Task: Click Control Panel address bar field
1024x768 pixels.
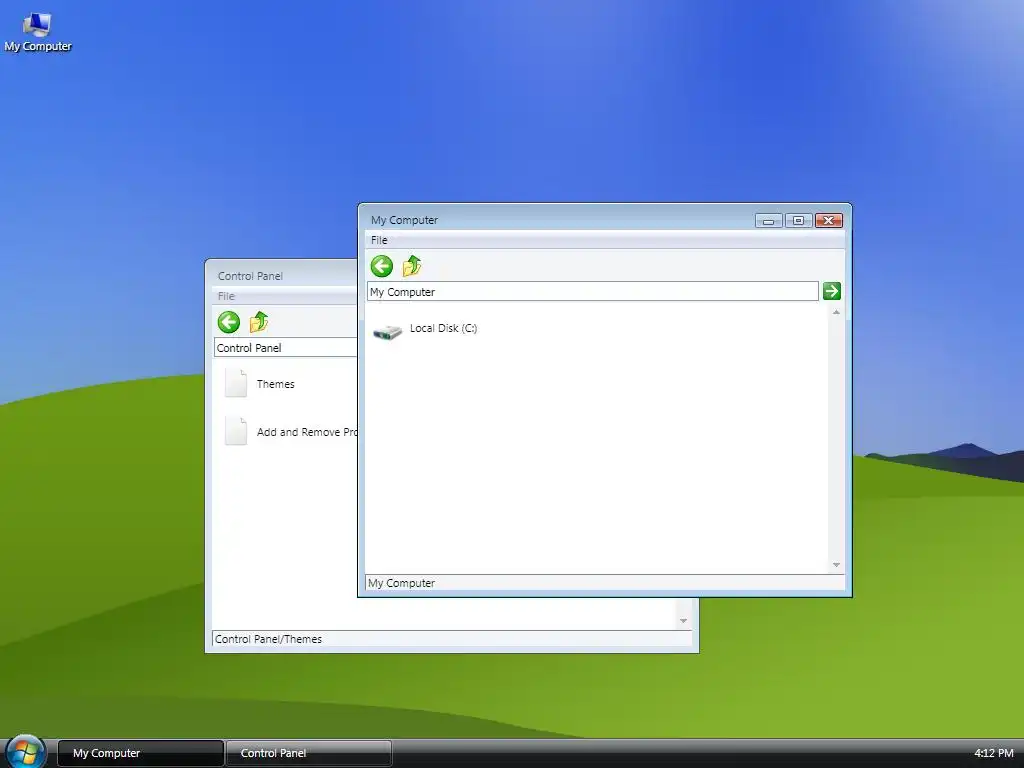Action: click(285, 347)
